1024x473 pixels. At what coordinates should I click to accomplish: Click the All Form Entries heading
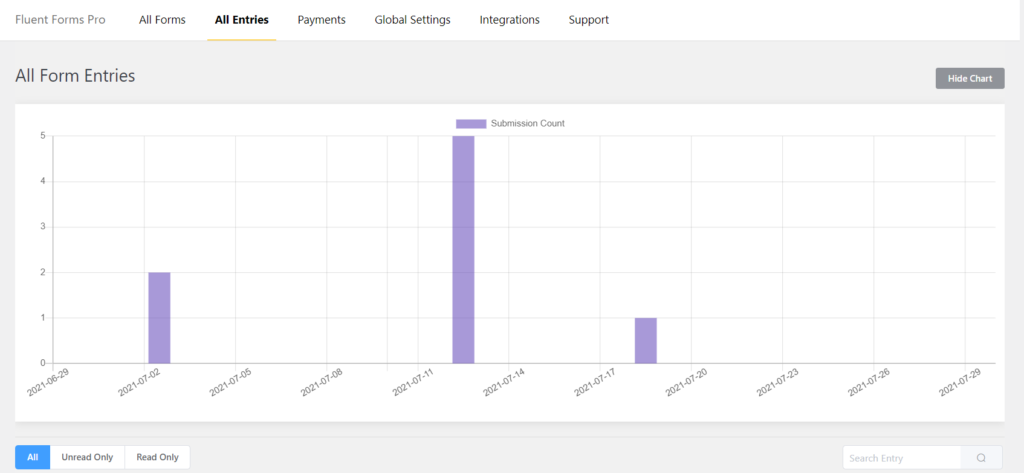click(x=75, y=76)
